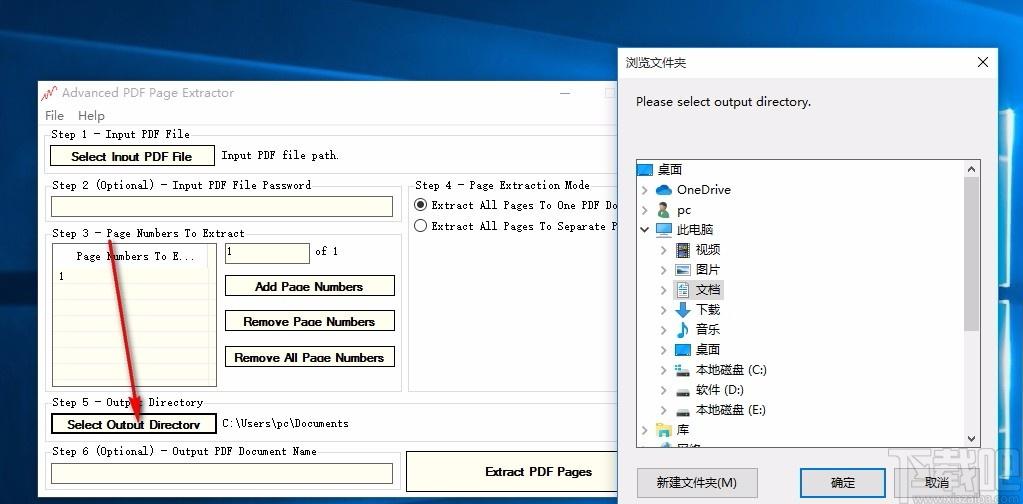The width and height of the screenshot is (1023, 504).
Task: Click the PDF file password field
Action: pos(222,207)
